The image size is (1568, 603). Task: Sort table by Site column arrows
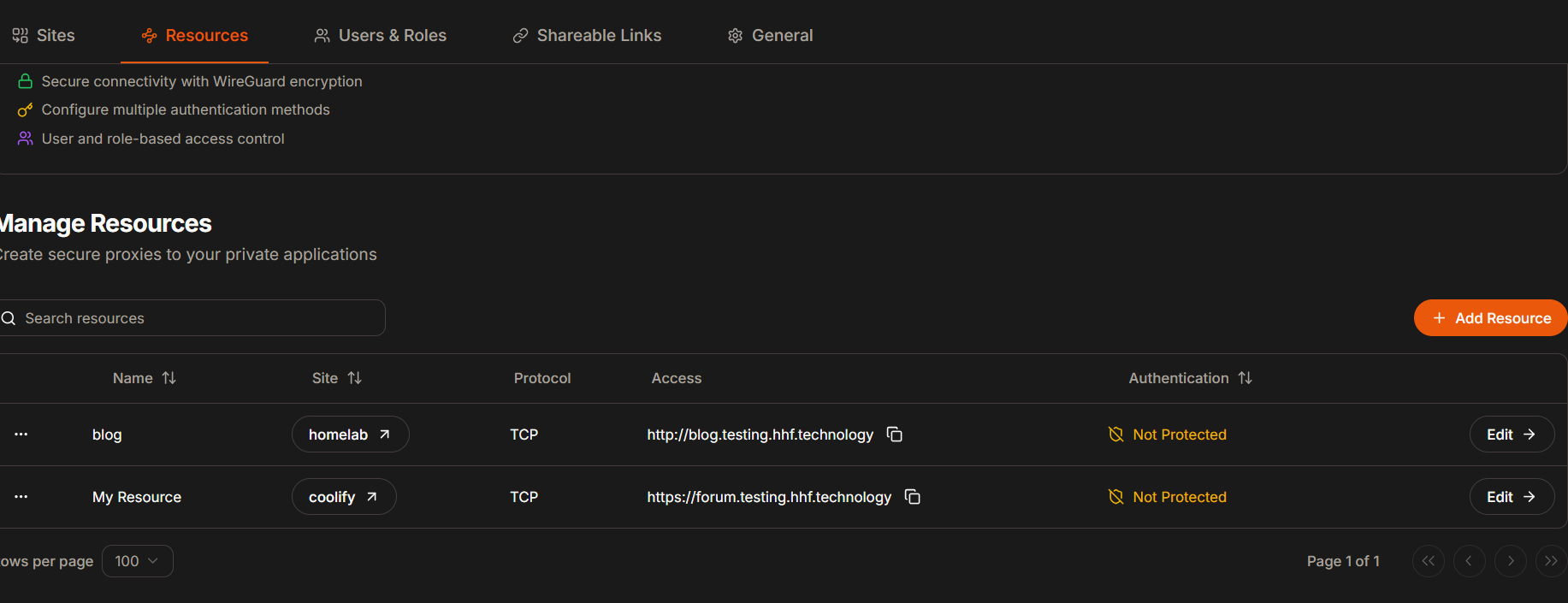(x=355, y=378)
